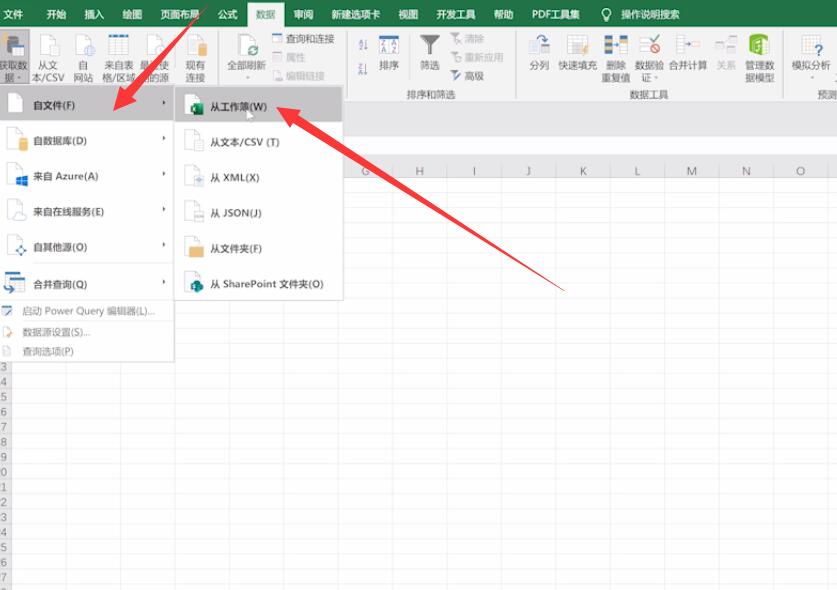Click the Advanced (高级) filter button
837x590 pixels.
coord(467,76)
